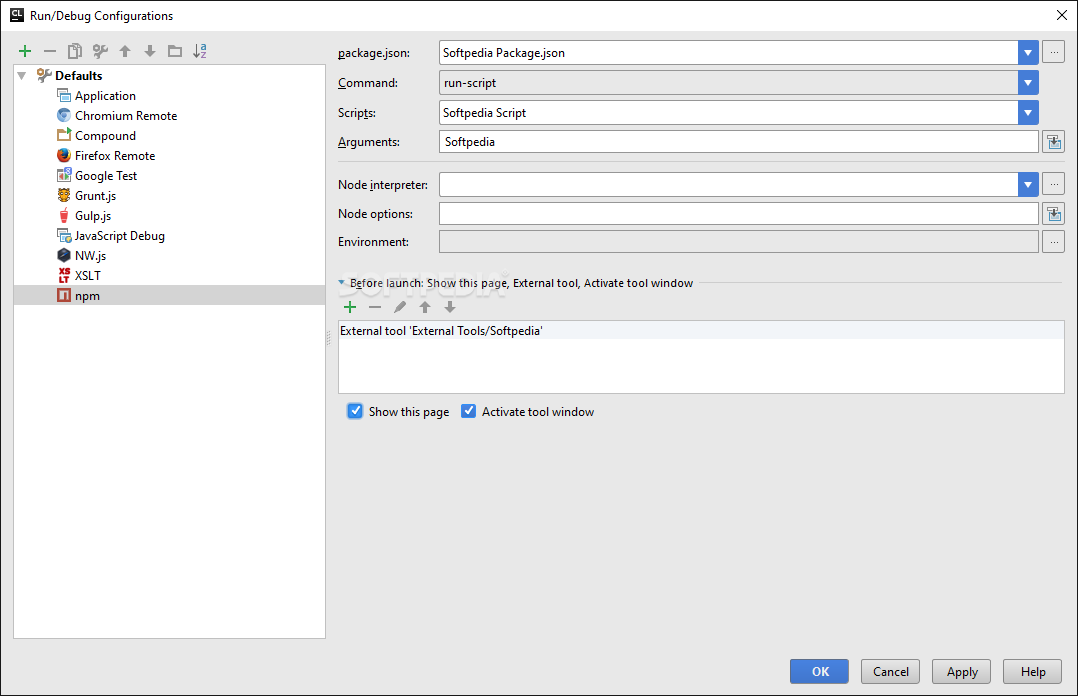
Task: Open the Node interpreter dropdown arrow
Action: (x=1028, y=184)
